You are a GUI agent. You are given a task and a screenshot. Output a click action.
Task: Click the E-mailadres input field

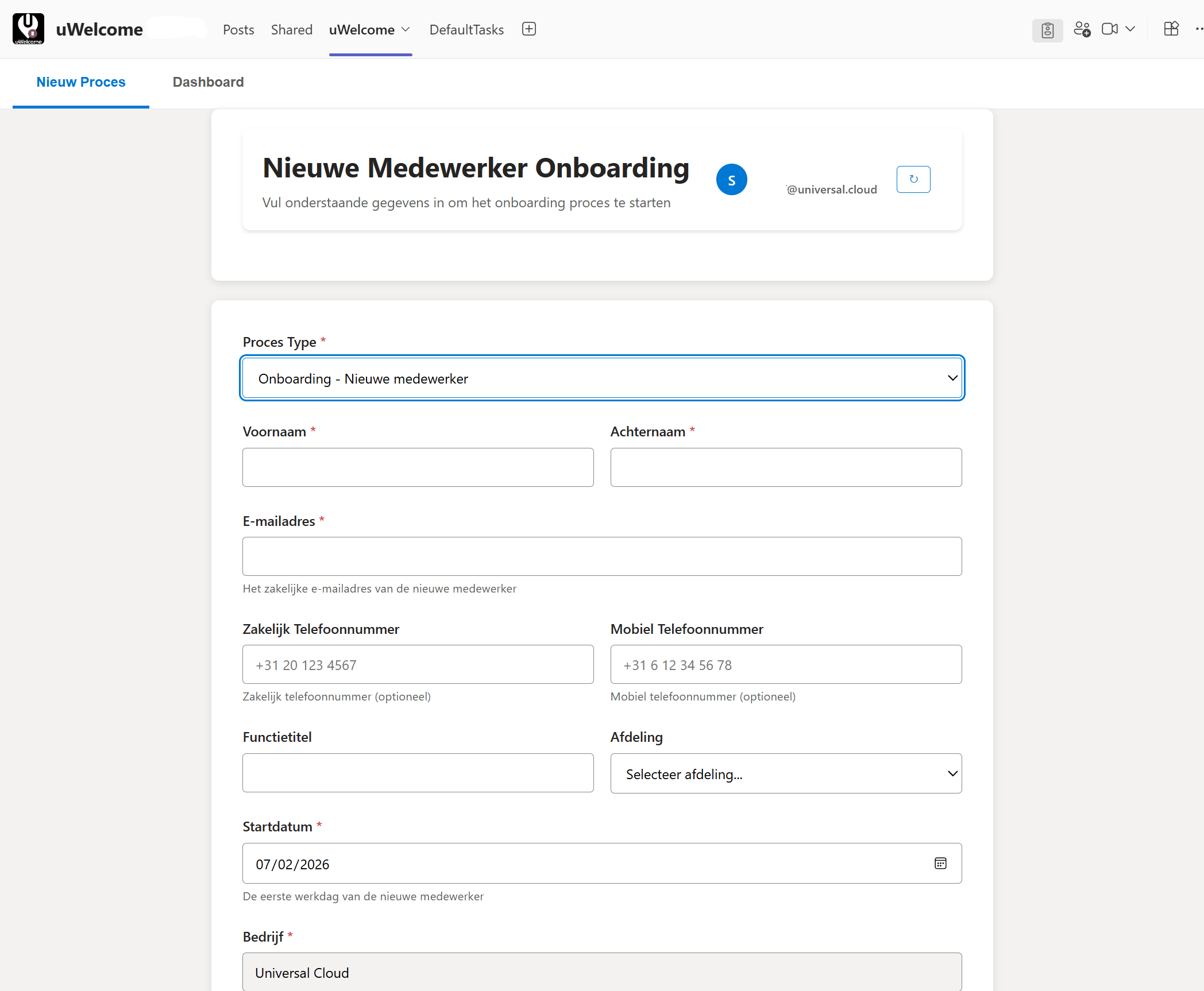pos(601,556)
